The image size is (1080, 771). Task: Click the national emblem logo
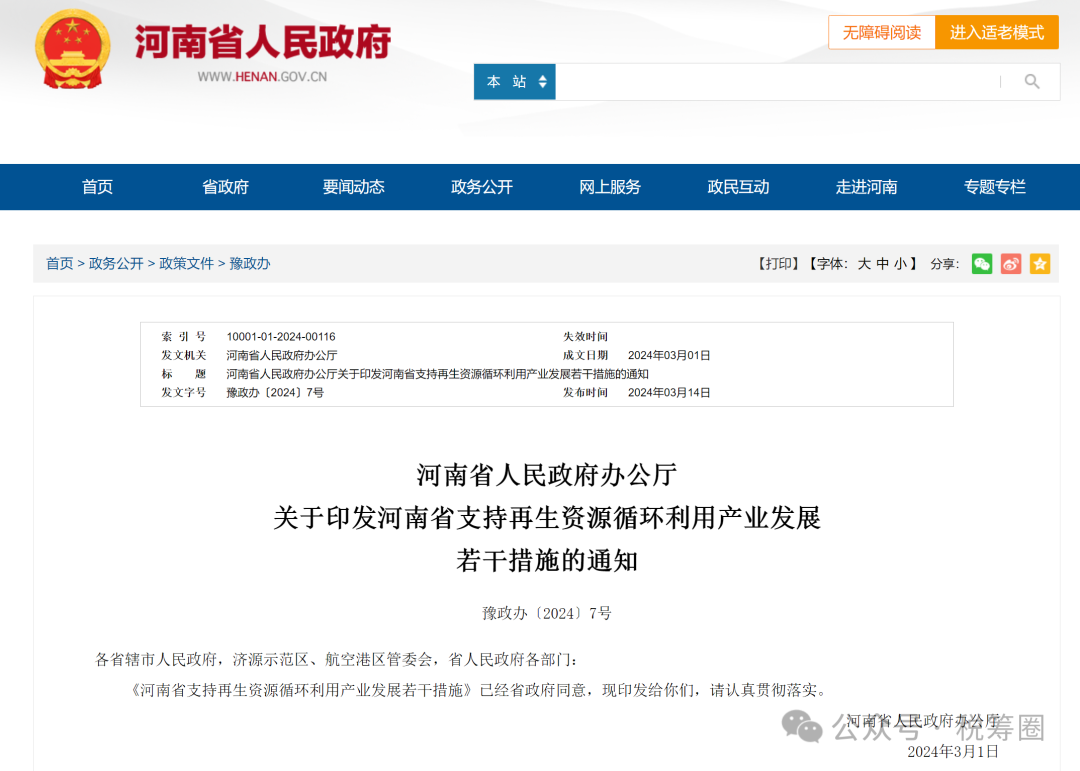72,49
